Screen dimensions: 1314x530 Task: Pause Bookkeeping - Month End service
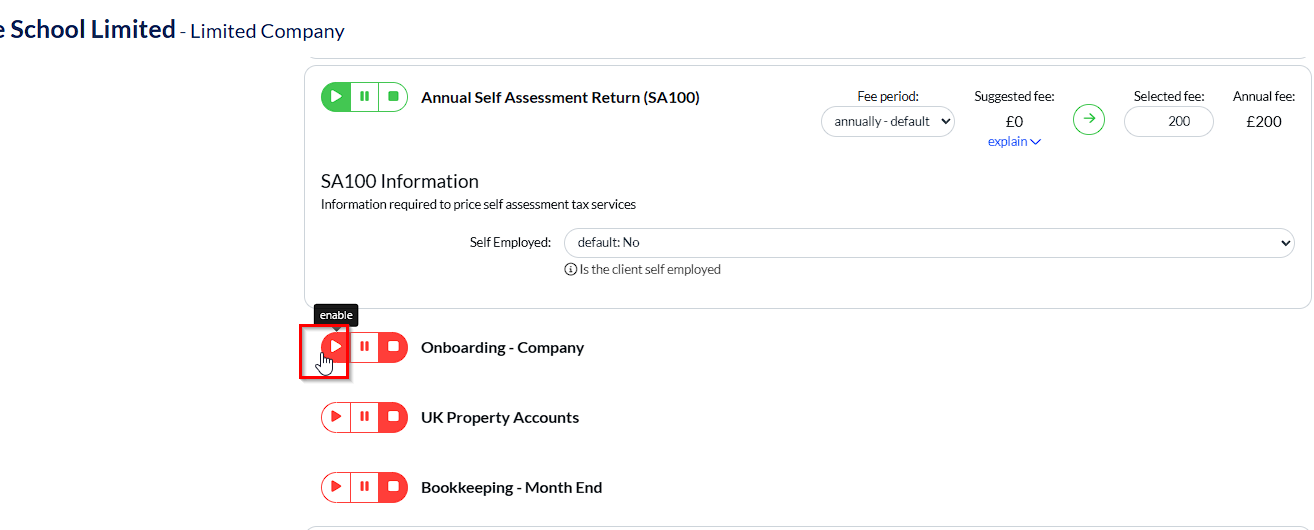coord(365,487)
